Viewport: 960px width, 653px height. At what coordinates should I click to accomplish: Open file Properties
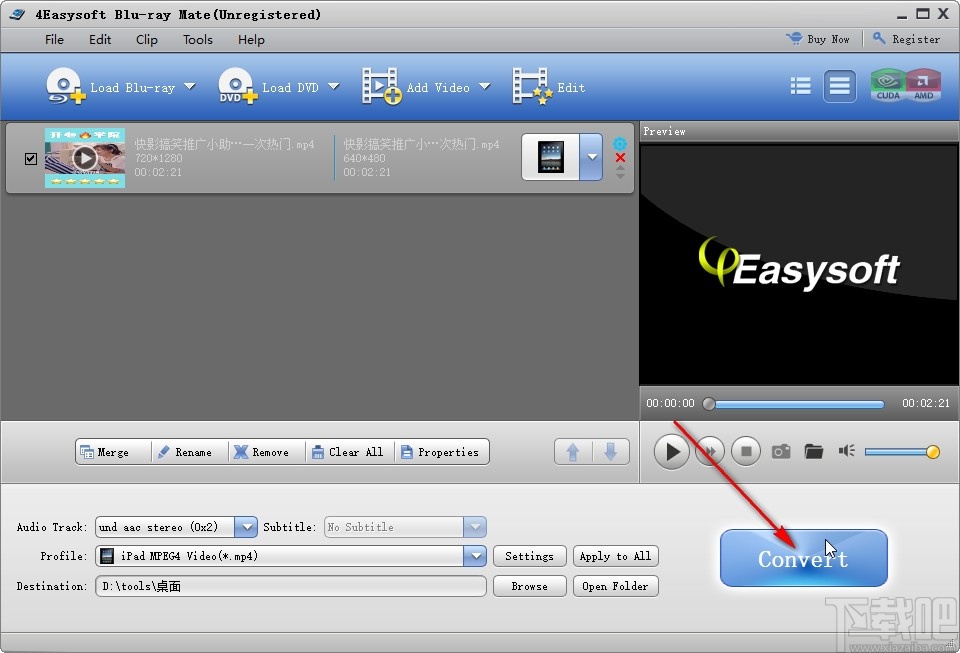point(442,452)
